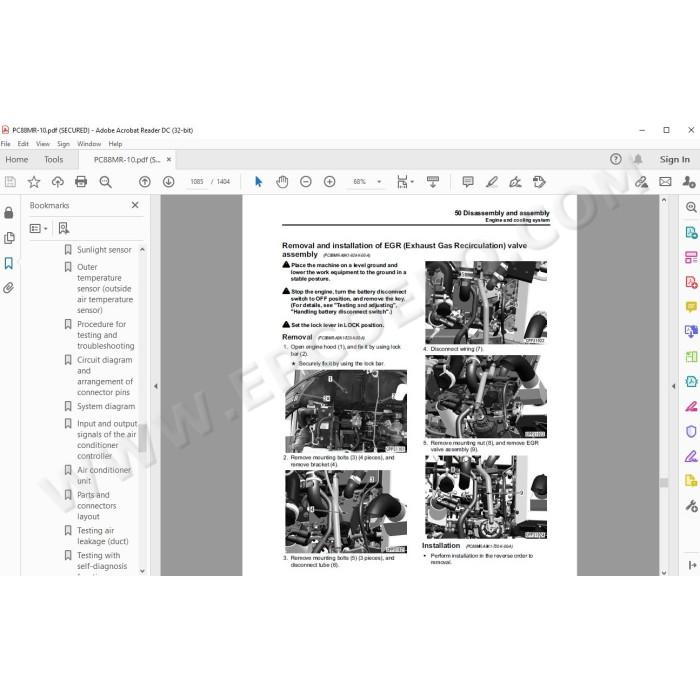Go to next page arrow
Image resolution: width=700 pixels, height=700 pixels.
click(x=168, y=182)
